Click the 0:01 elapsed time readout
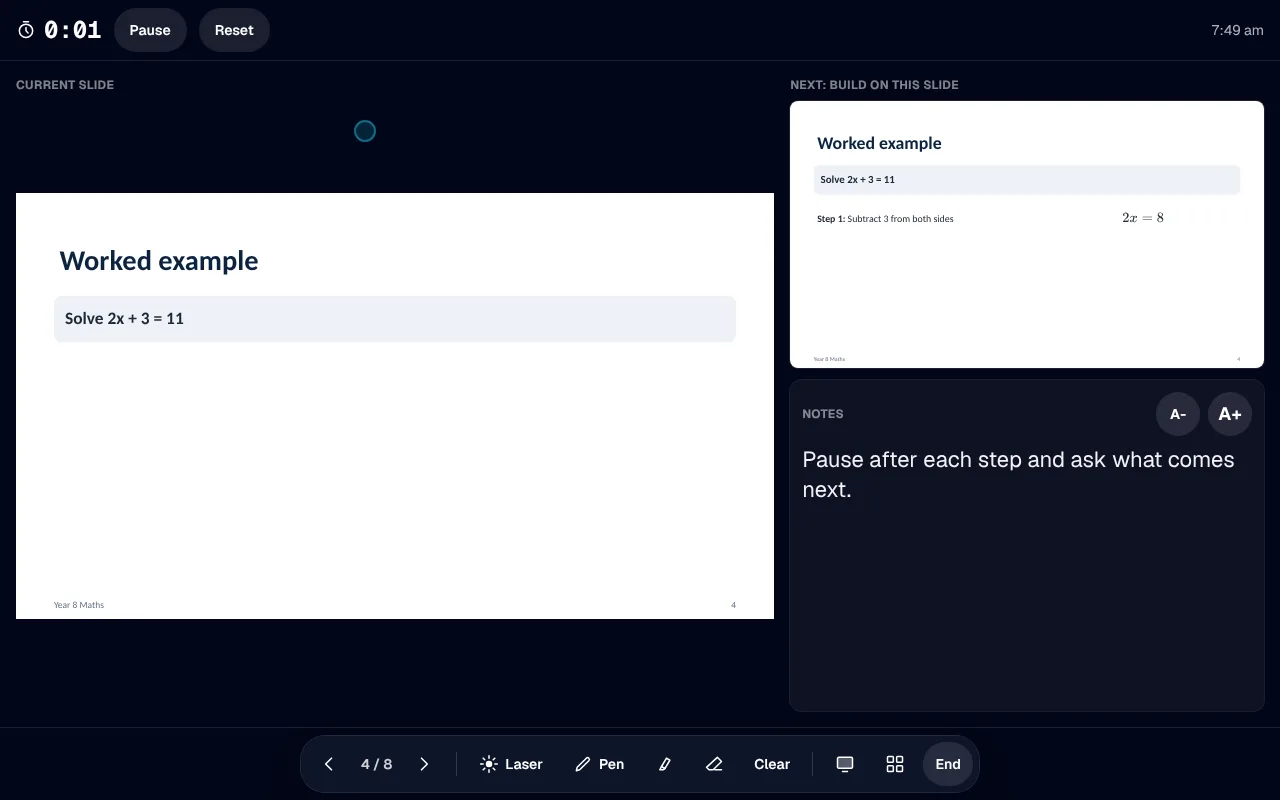Image resolution: width=1280 pixels, height=800 pixels. [73, 30]
